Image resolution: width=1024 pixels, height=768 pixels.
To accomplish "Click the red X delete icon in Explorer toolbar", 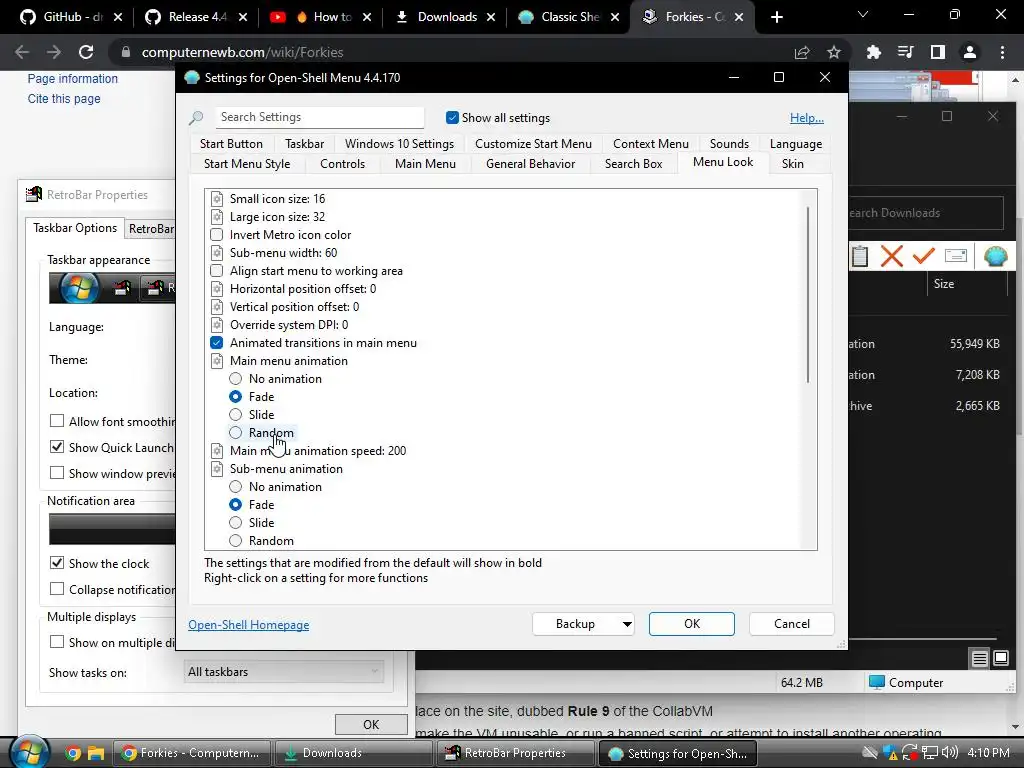I will click(x=891, y=256).
